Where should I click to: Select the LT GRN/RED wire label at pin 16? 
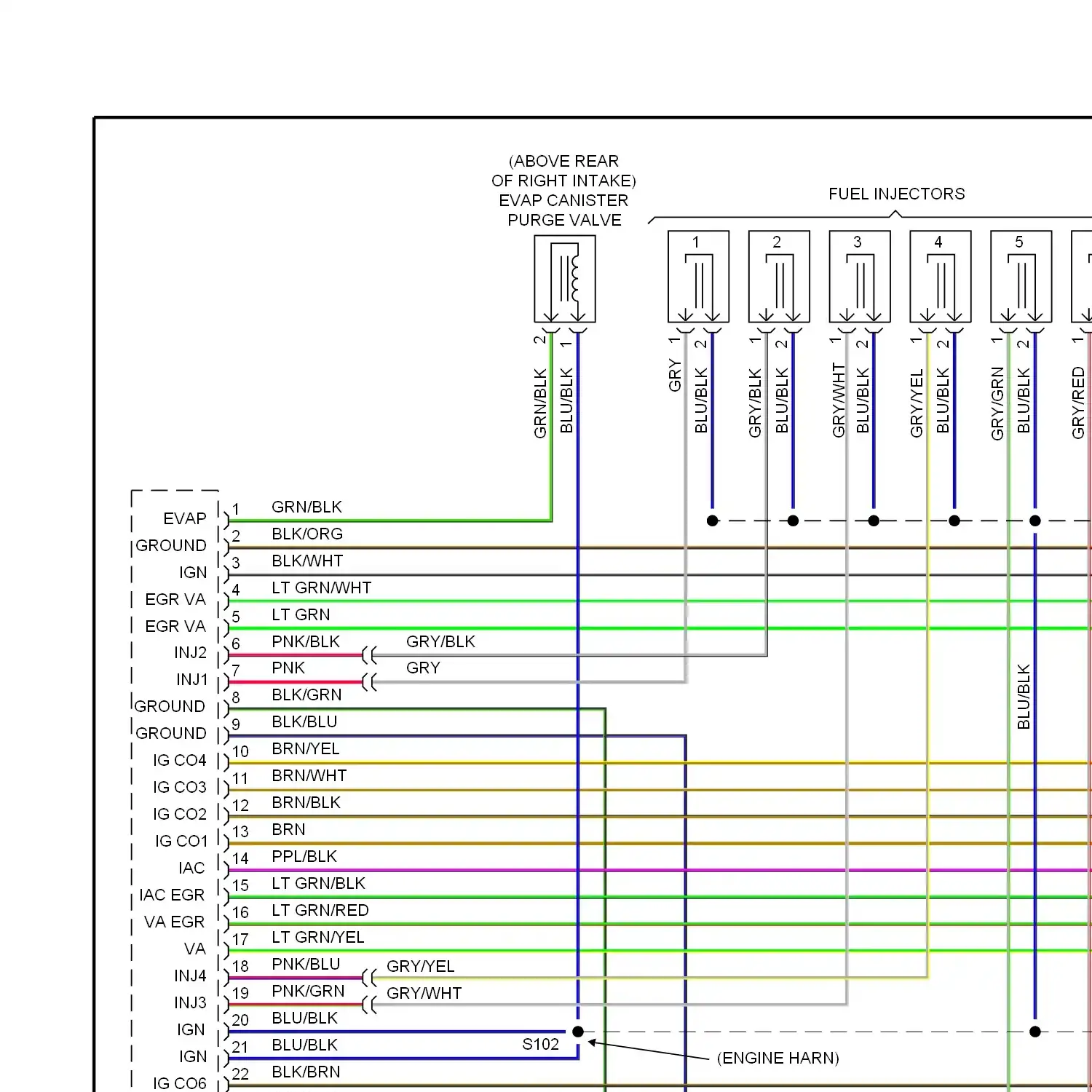[320, 910]
